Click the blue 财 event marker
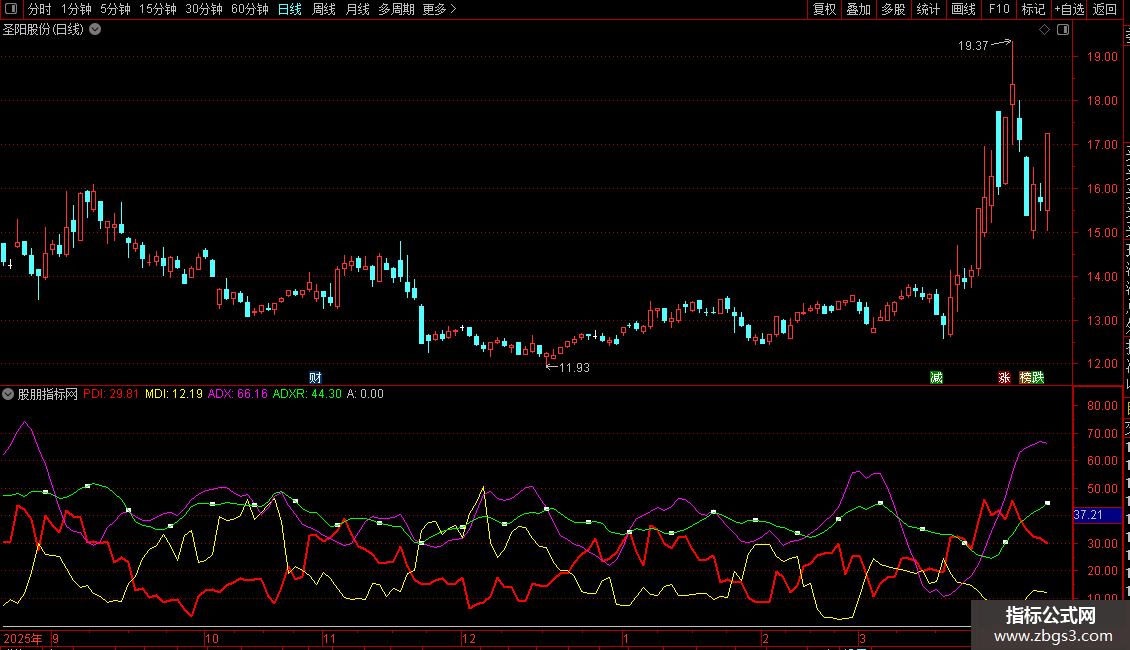The height and width of the screenshot is (650, 1130). (315, 377)
